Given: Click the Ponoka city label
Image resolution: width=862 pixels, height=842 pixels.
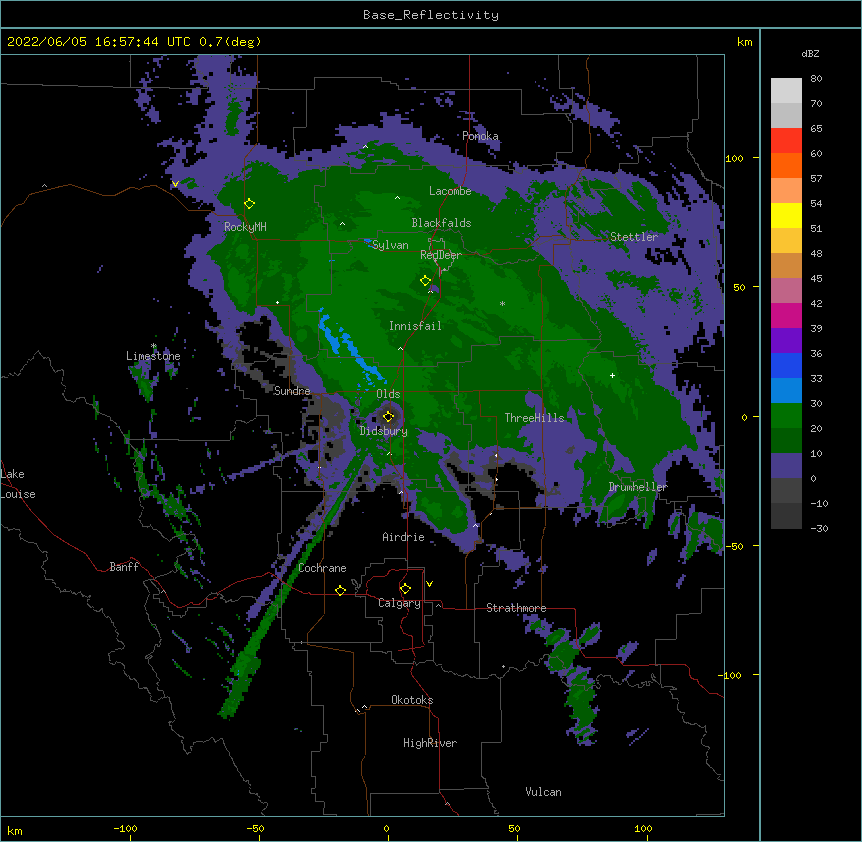Looking at the screenshot, I should [480, 136].
